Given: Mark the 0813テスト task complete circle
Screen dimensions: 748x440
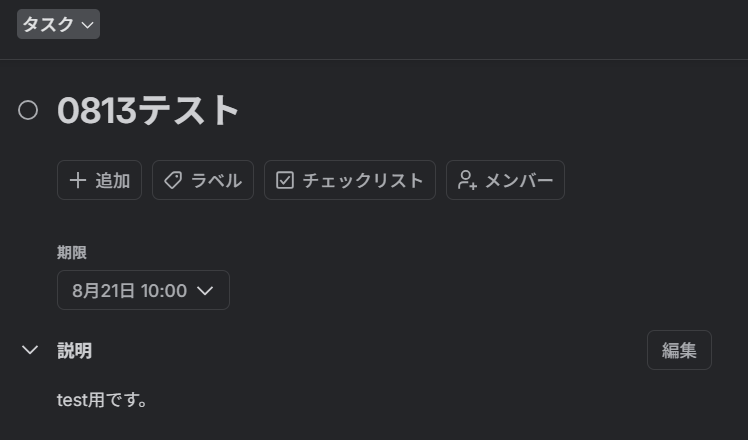Looking at the screenshot, I should tap(28, 110).
